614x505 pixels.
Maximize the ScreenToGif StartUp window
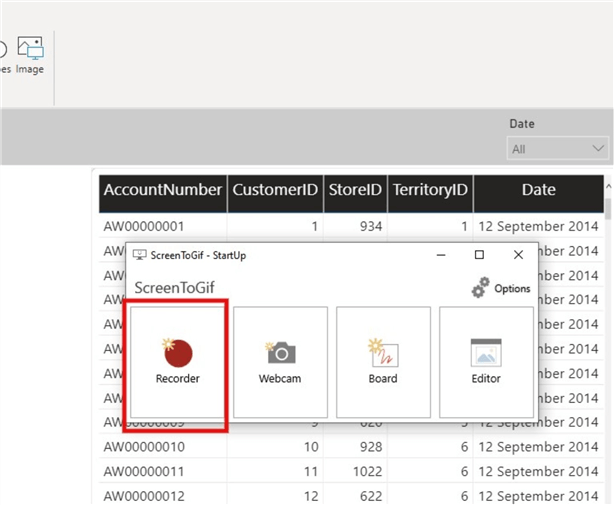pyautogui.click(x=479, y=255)
